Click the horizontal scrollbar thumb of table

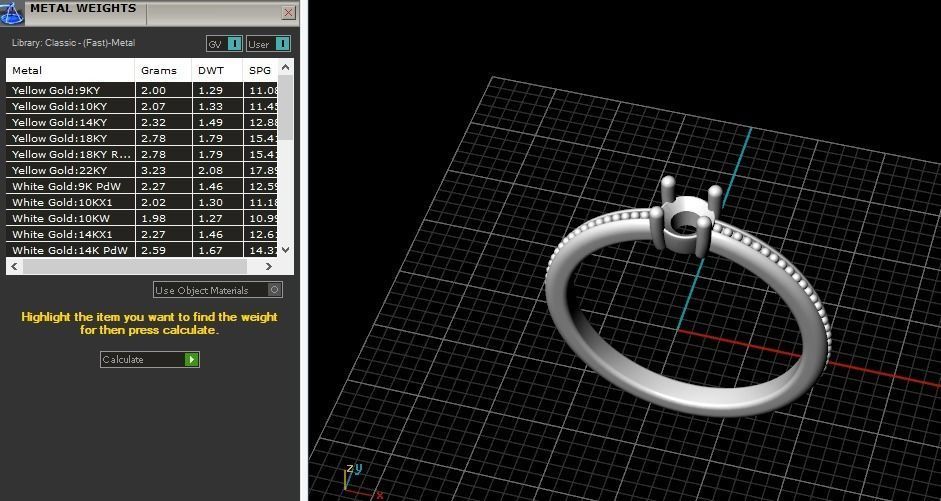coord(134,266)
